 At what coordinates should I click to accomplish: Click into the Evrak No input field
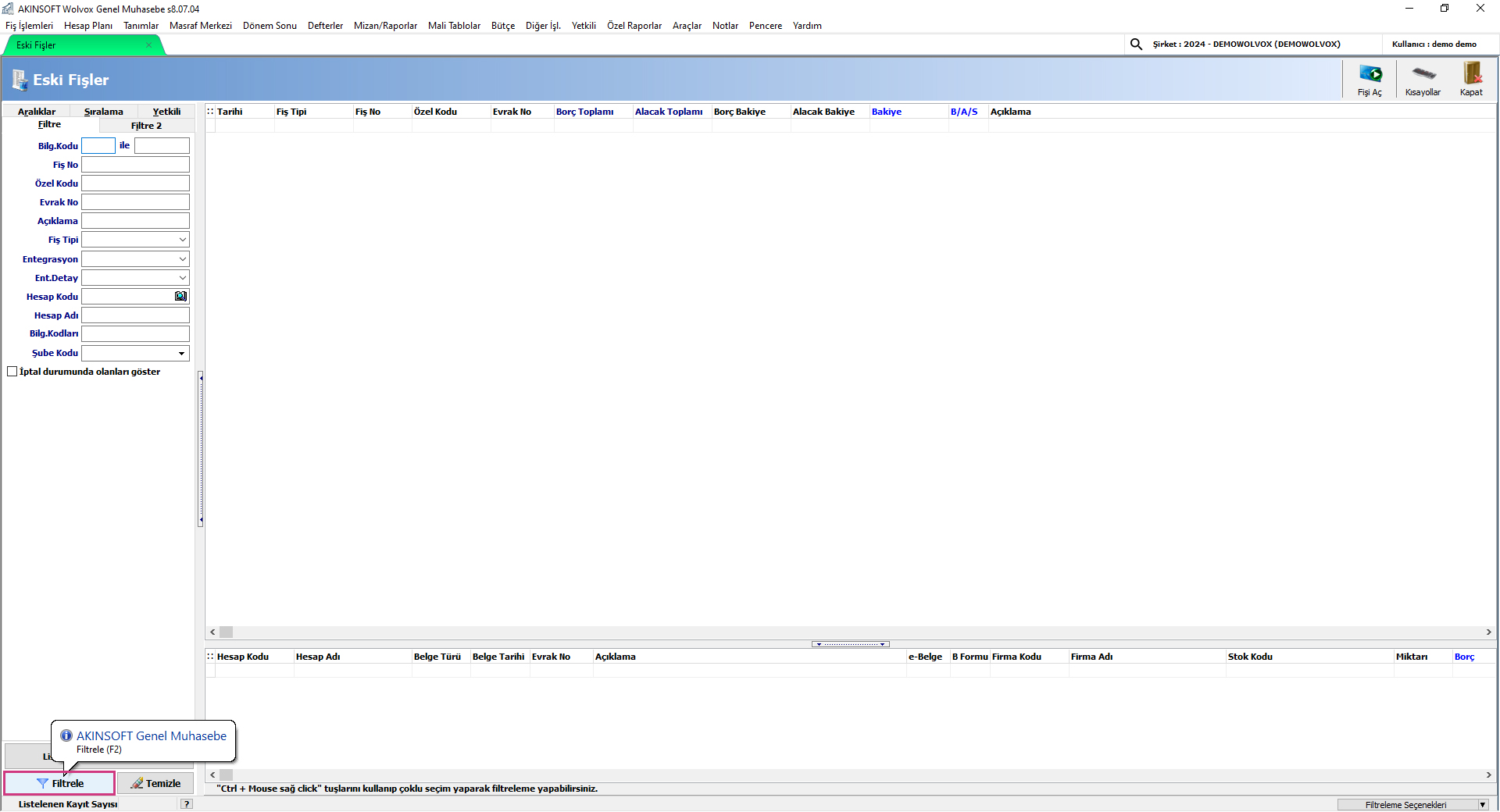point(135,202)
